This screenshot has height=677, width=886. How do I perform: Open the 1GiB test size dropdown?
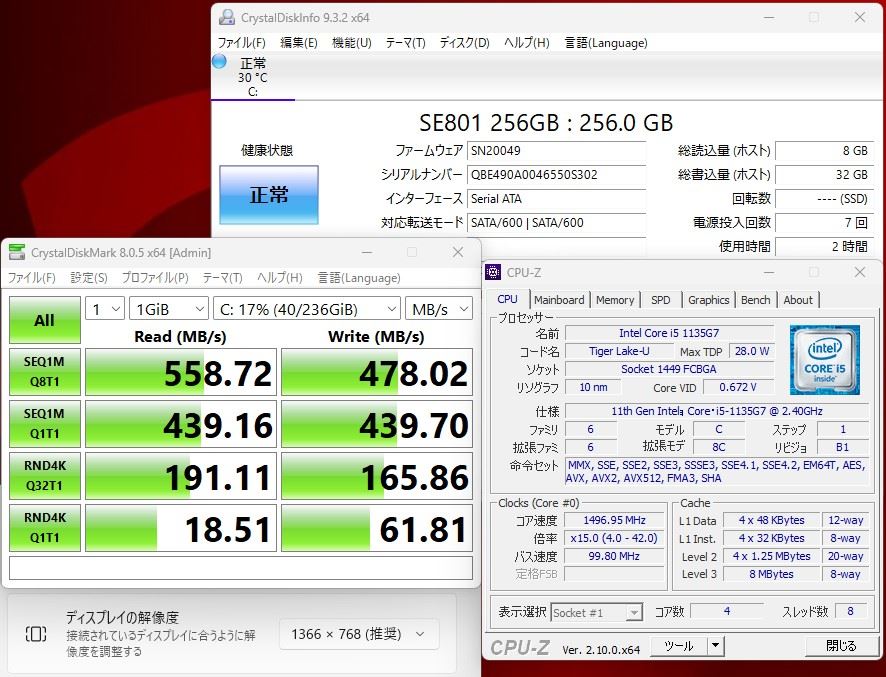pyautogui.click(x=169, y=309)
